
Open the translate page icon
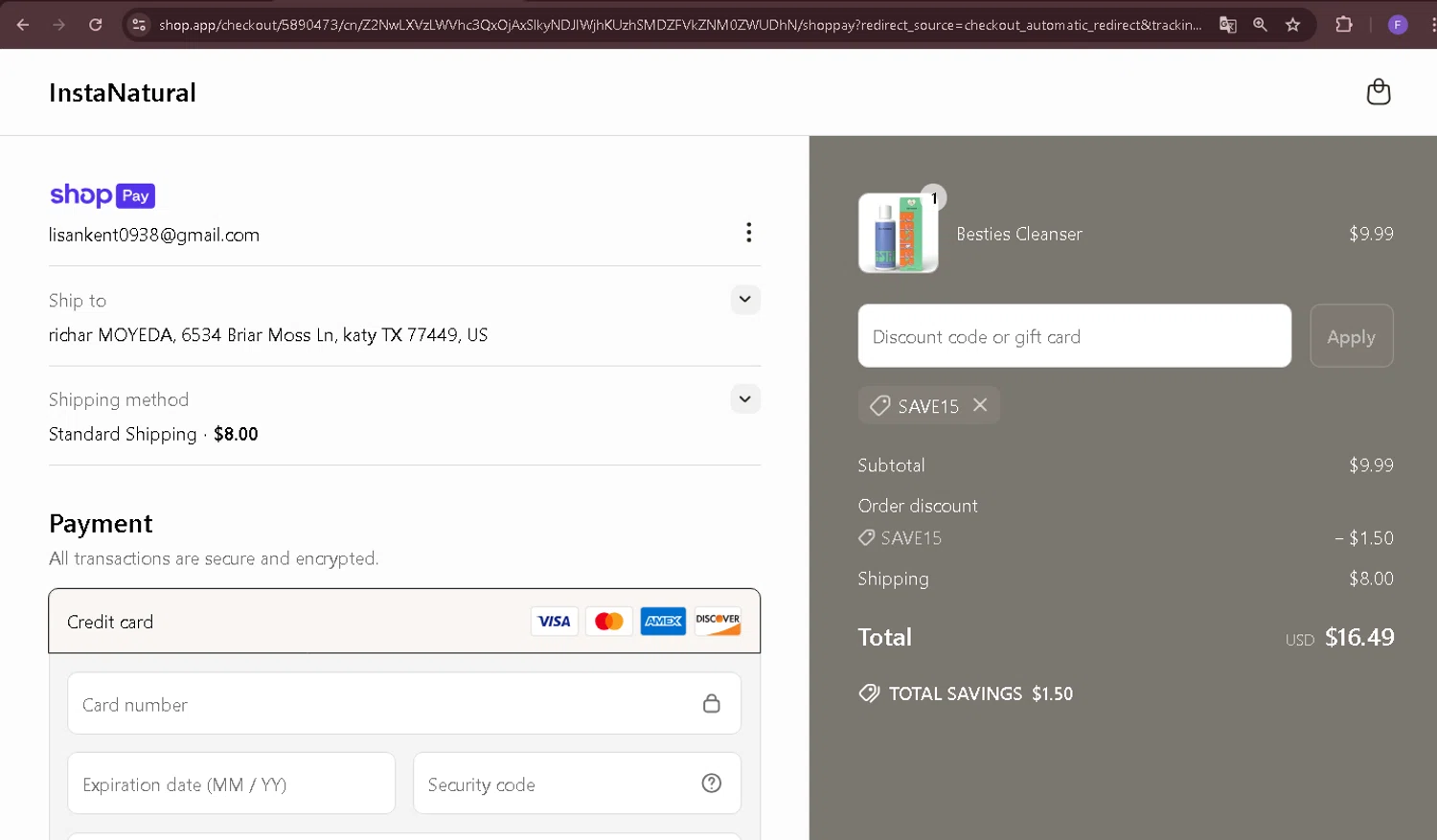pyautogui.click(x=1227, y=25)
